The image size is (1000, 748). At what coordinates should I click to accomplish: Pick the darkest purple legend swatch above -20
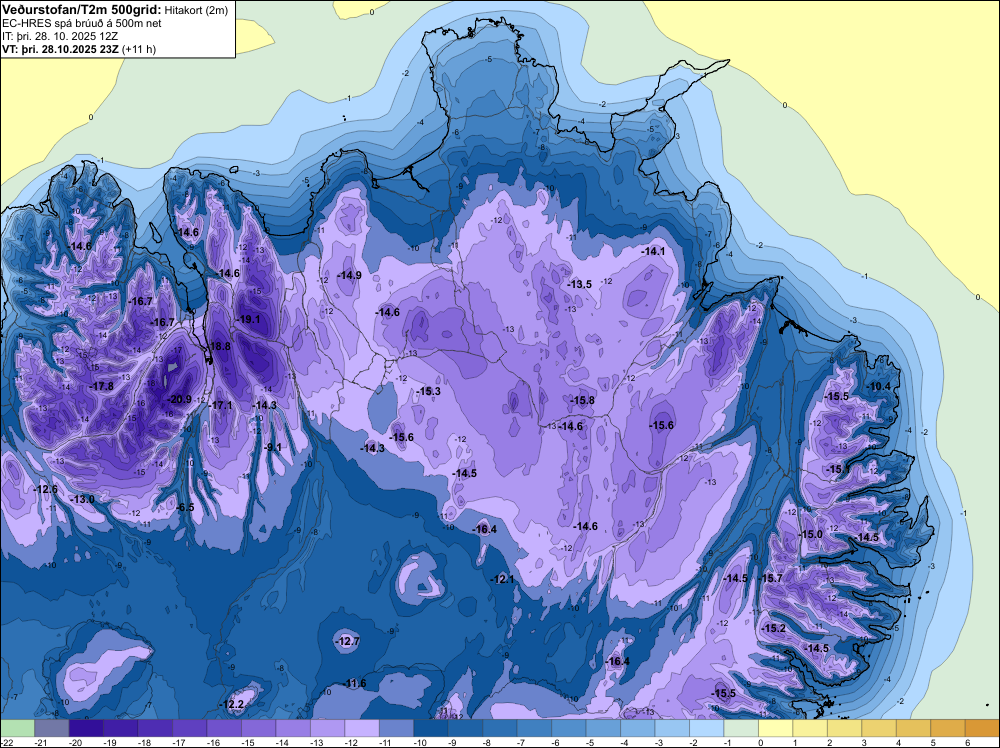85,728
